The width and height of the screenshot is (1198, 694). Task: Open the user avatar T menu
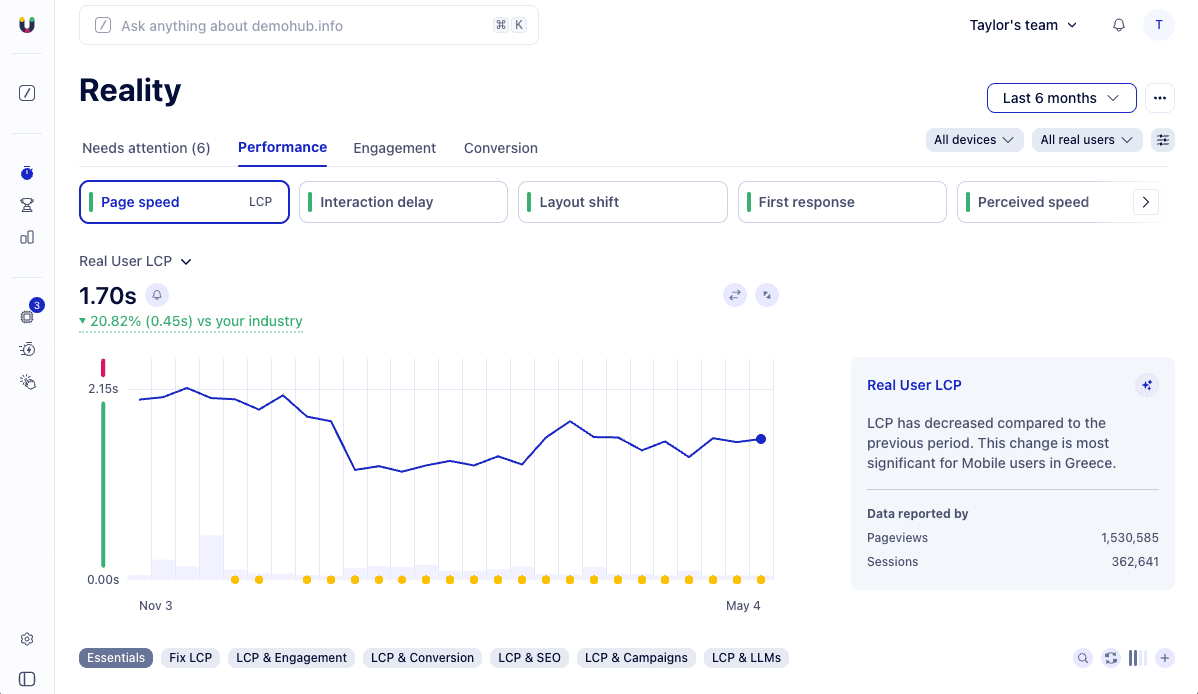tap(1158, 25)
